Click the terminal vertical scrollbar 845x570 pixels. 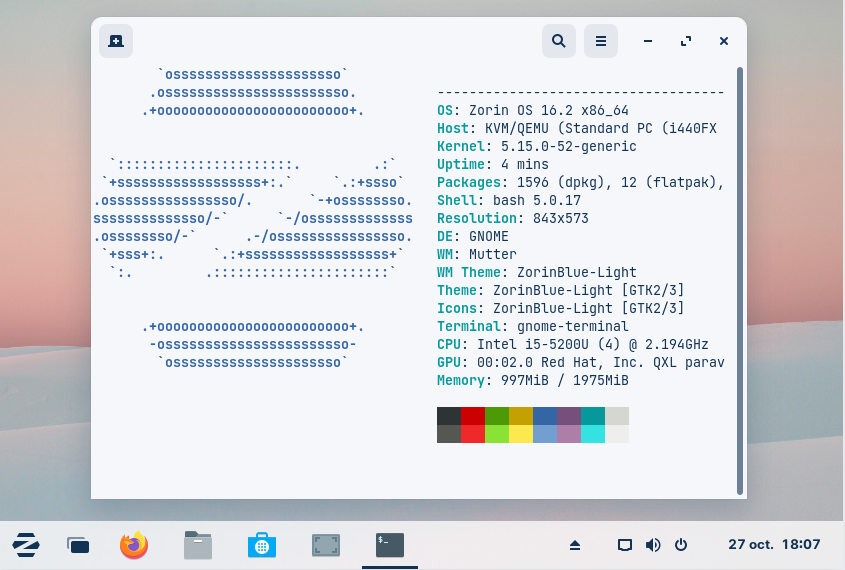coord(740,280)
